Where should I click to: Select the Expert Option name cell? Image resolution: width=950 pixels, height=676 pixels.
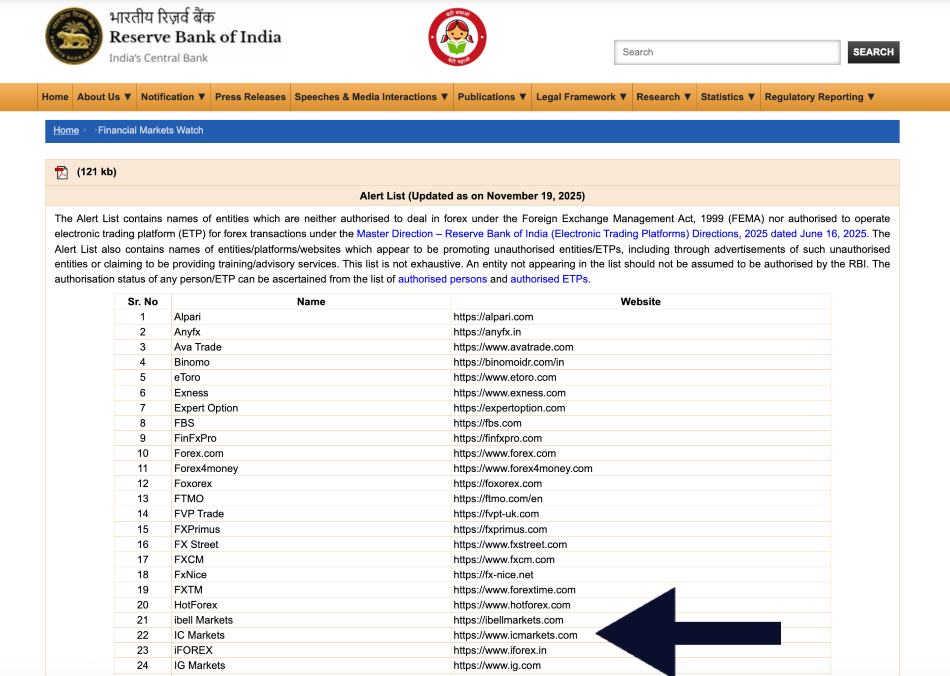click(x=311, y=408)
